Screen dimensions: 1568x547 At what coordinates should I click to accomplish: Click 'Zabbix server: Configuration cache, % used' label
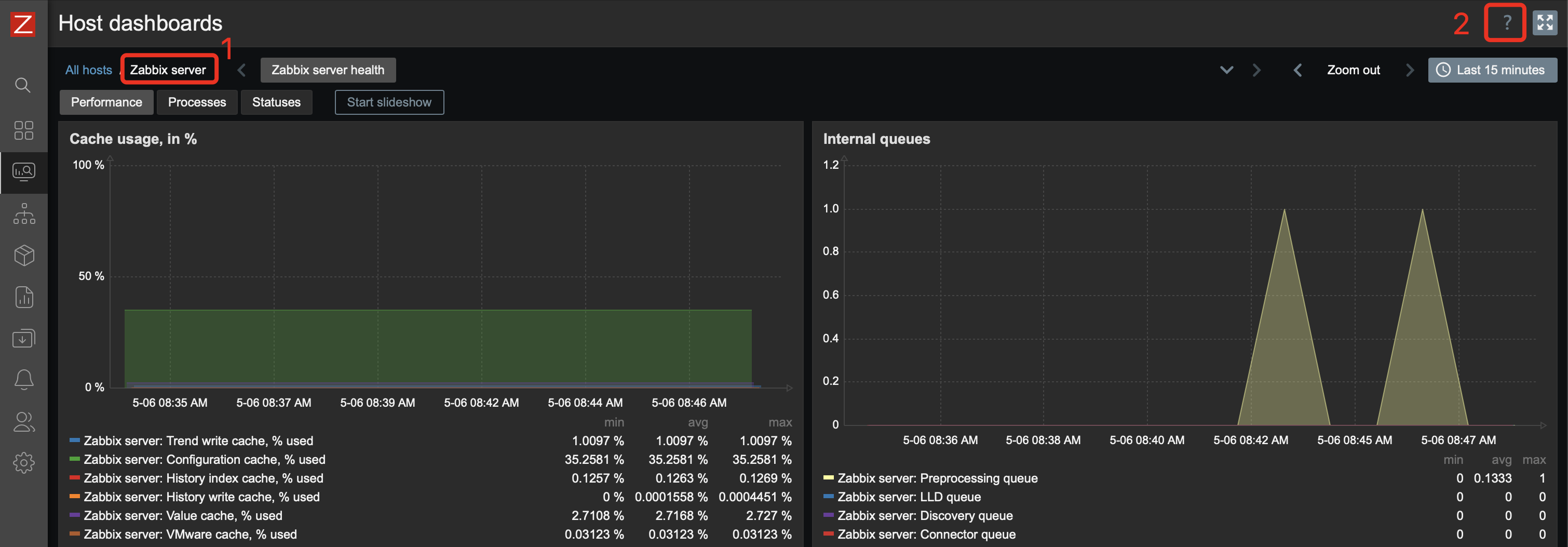coord(205,459)
